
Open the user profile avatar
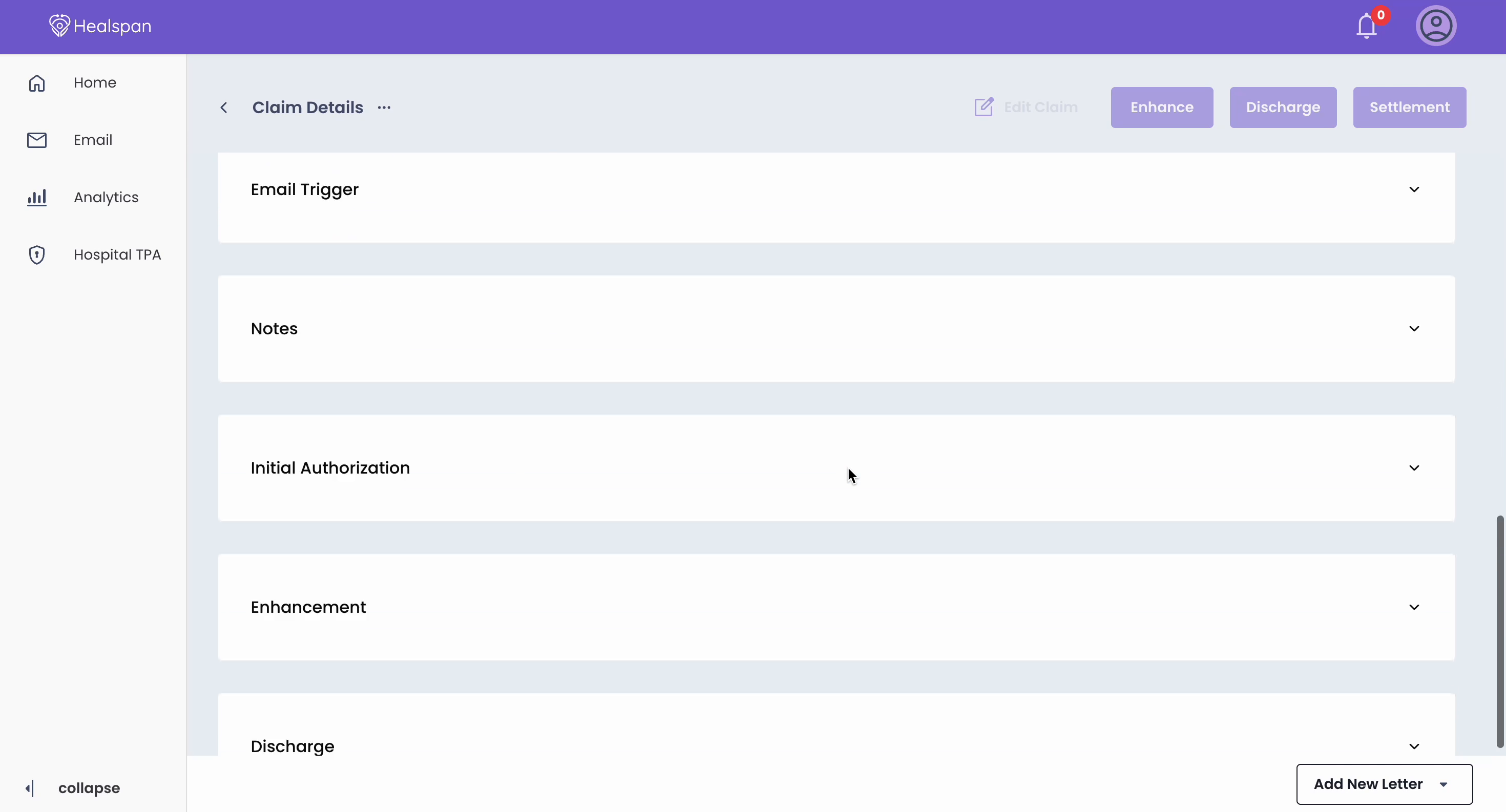click(x=1436, y=26)
